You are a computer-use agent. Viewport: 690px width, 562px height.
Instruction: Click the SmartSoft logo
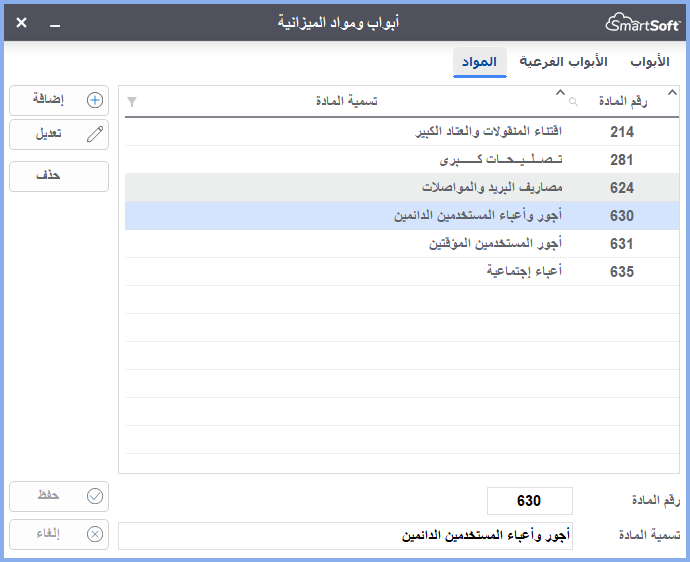tap(643, 22)
